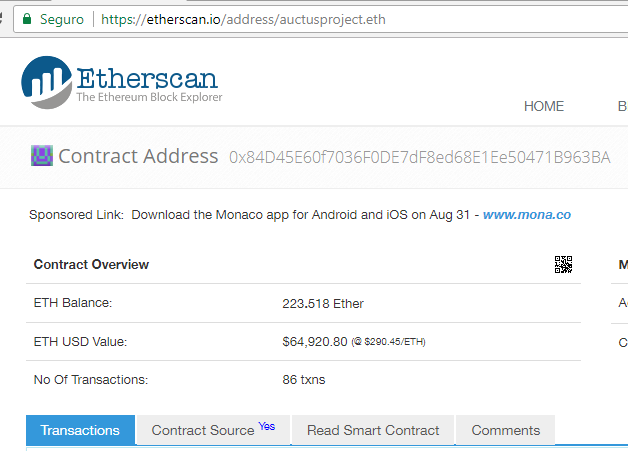Click the $64,920.80 USD value

click(x=315, y=342)
